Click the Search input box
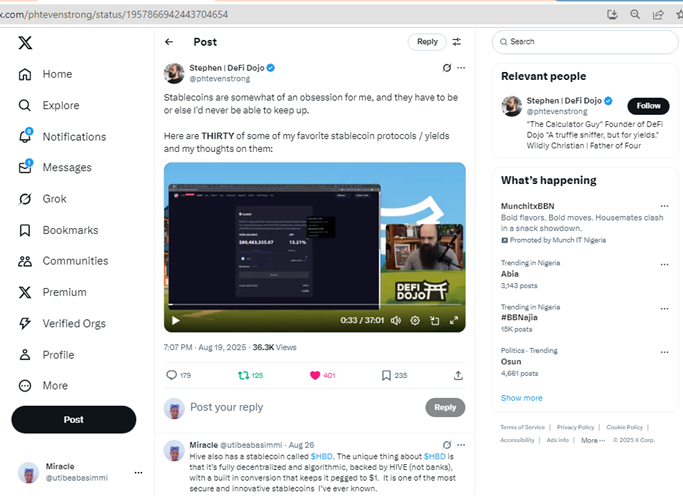This screenshot has width=683, height=496. coord(585,42)
